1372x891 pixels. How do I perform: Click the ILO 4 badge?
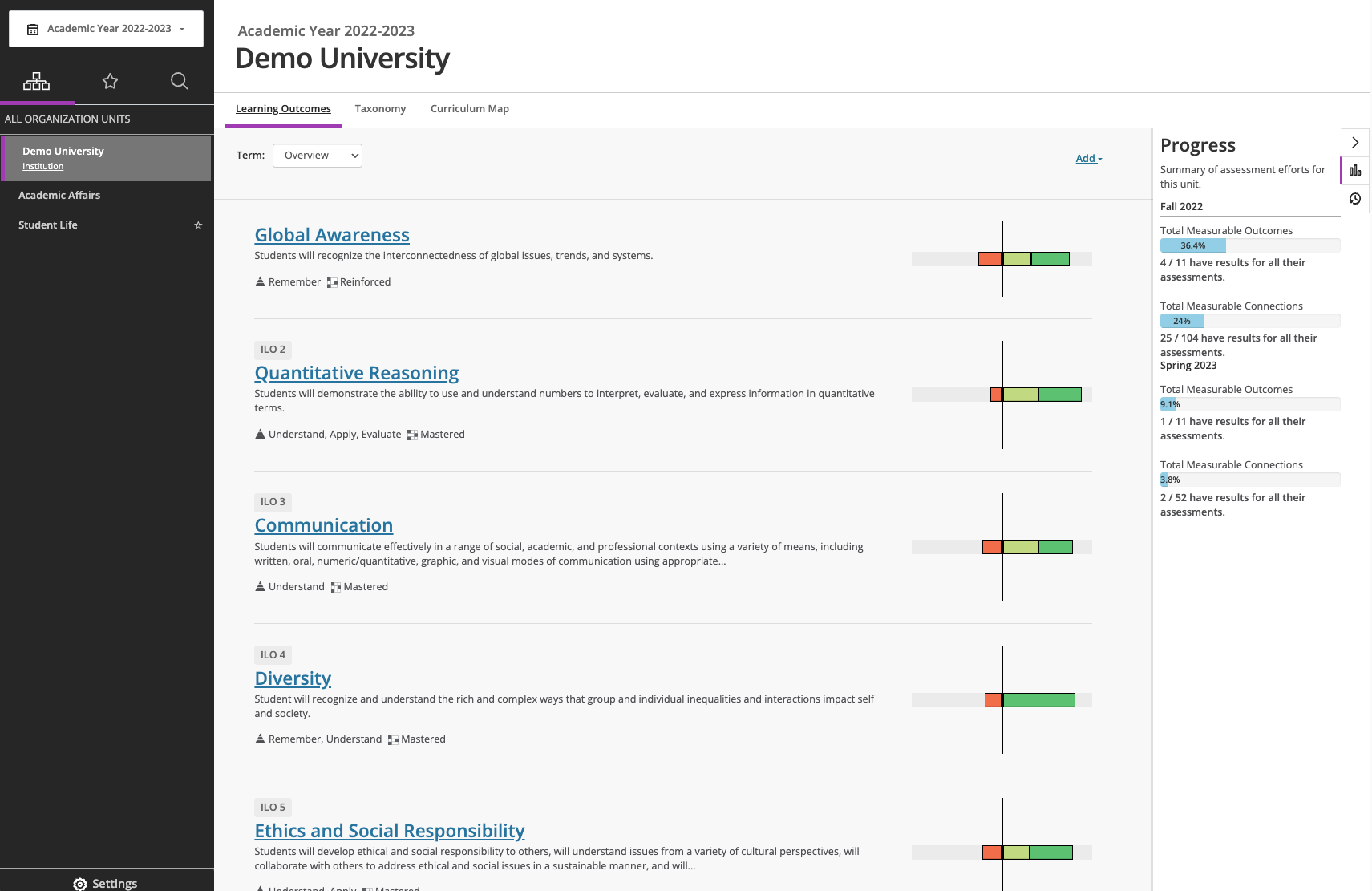click(273, 655)
